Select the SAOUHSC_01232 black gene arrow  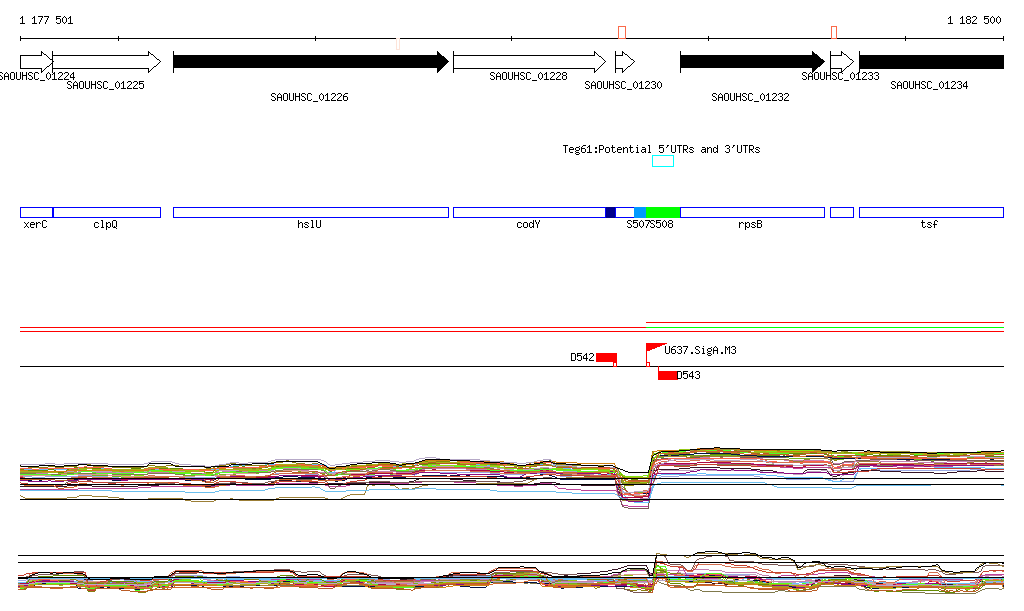coord(751,62)
